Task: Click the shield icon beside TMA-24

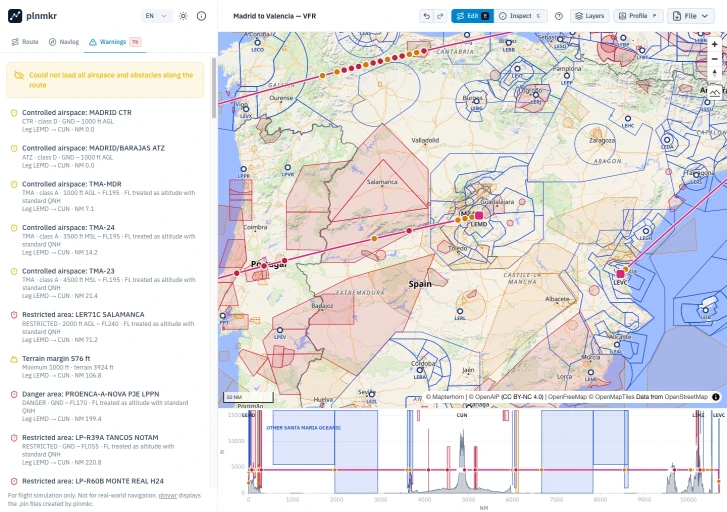Action: [14, 228]
